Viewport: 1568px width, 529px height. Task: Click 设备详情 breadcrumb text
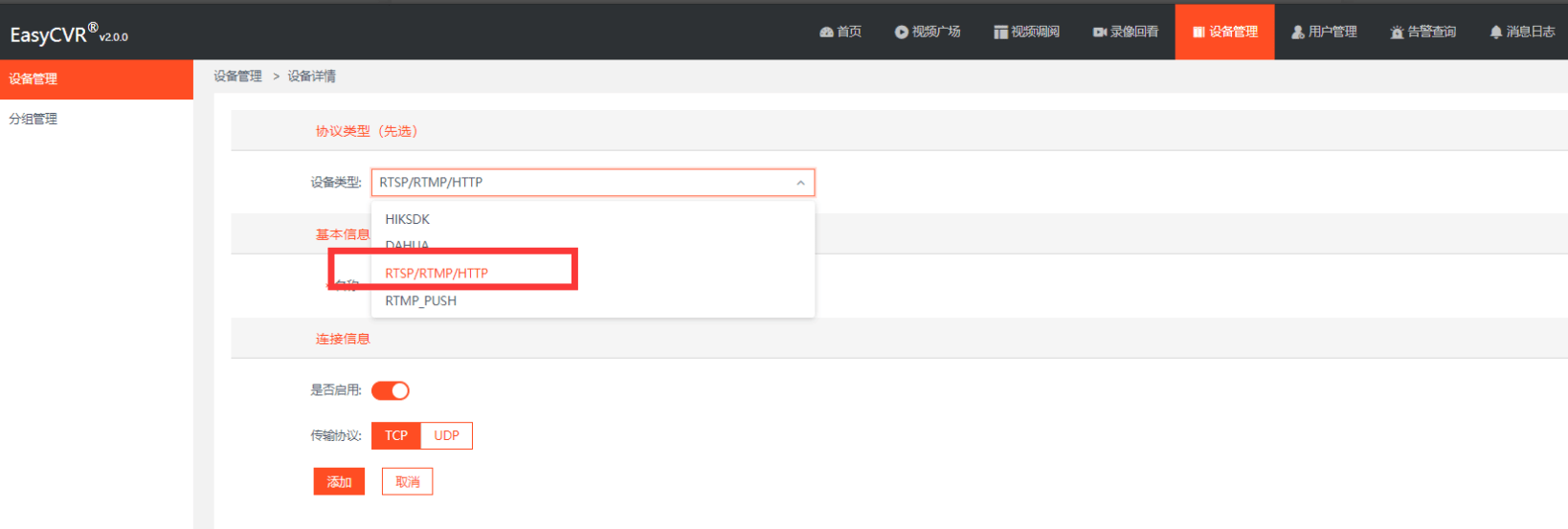click(311, 77)
